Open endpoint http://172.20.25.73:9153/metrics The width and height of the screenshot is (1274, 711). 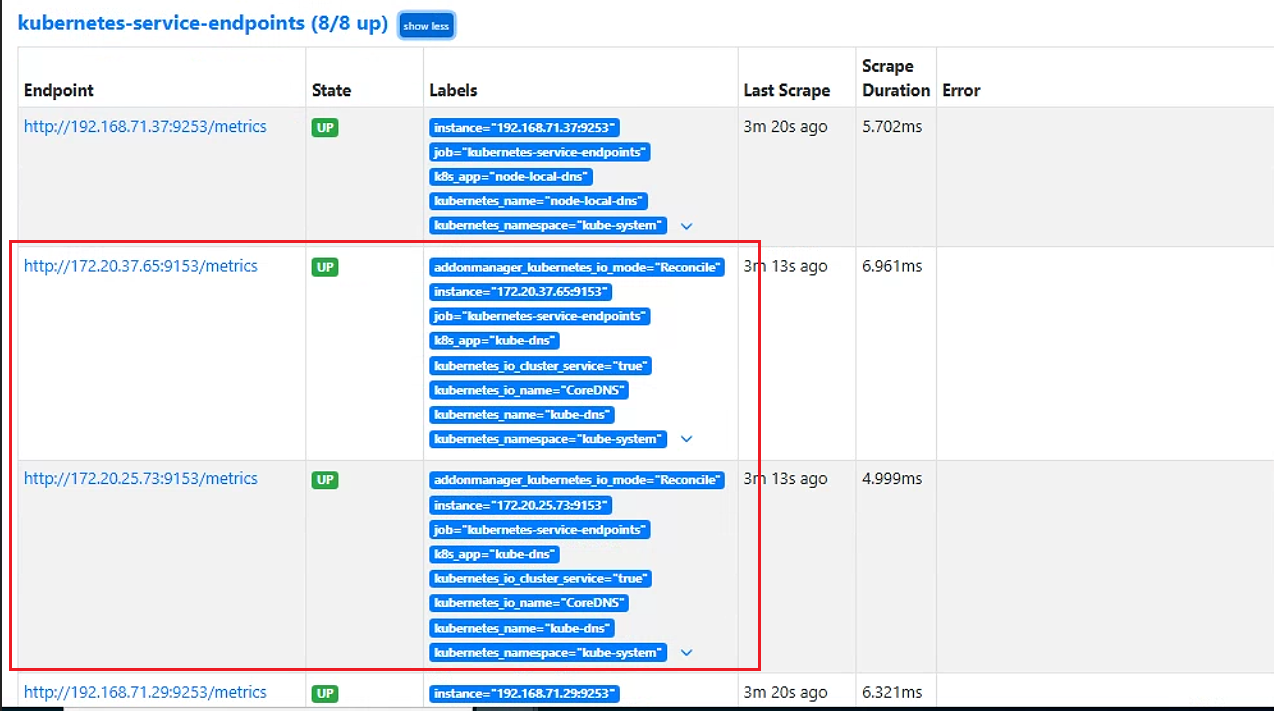[141, 479]
